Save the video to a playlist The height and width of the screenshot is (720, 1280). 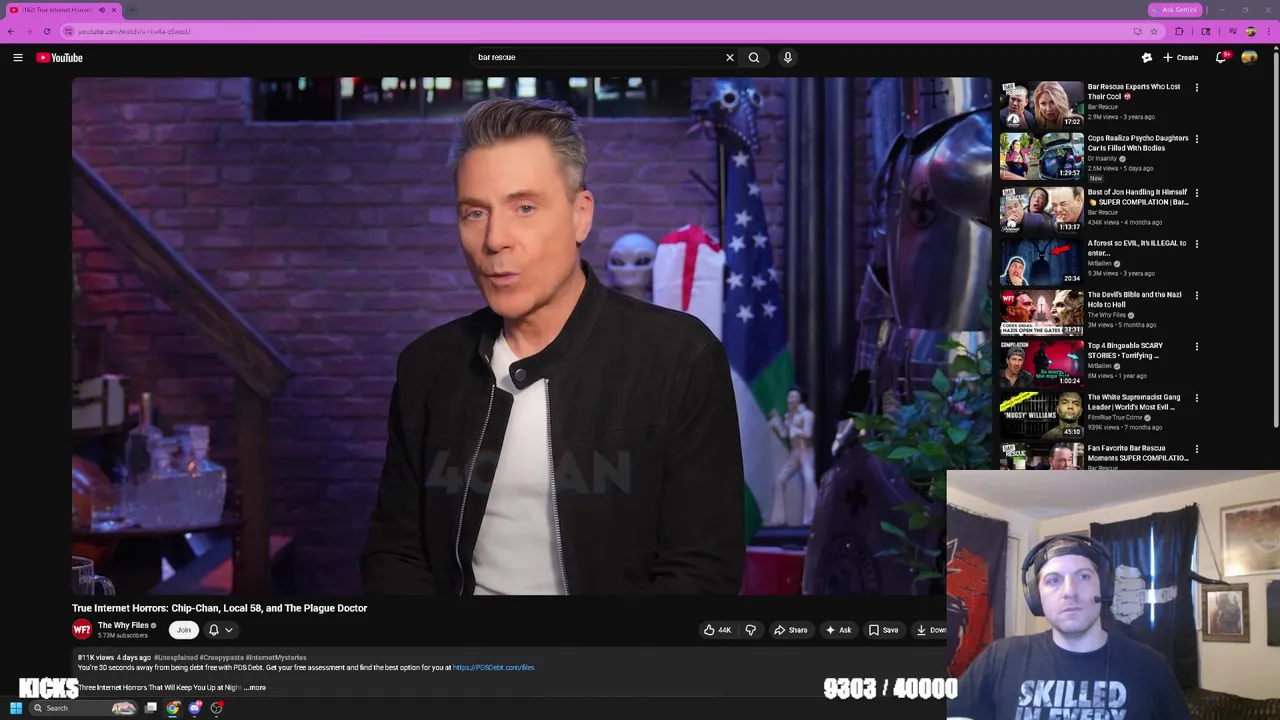tap(883, 630)
